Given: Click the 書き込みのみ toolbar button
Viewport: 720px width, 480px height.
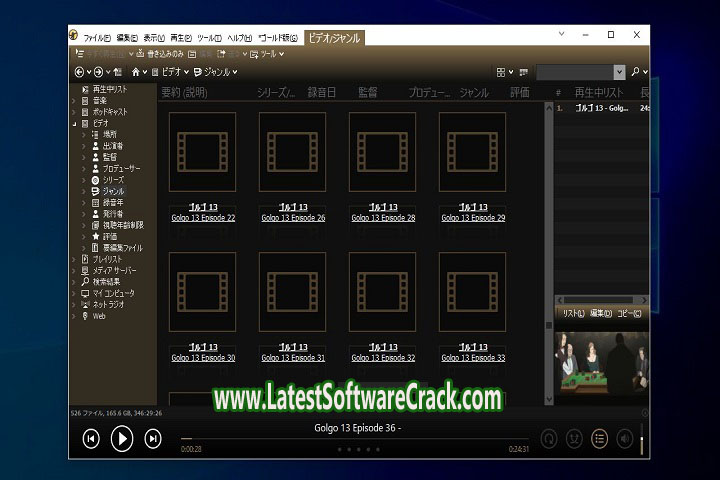Looking at the screenshot, I should point(160,54).
